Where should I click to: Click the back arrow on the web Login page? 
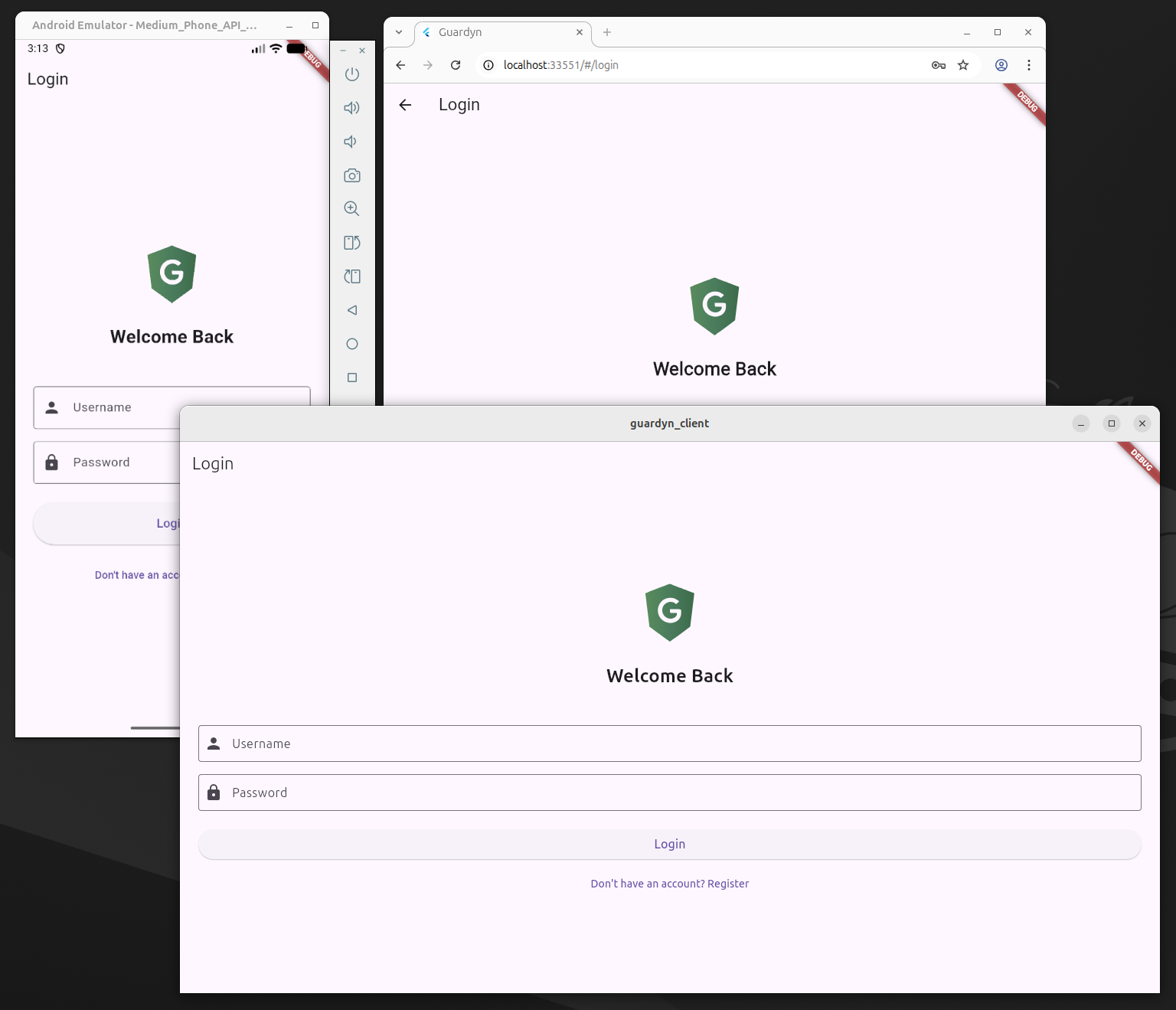[x=404, y=105]
